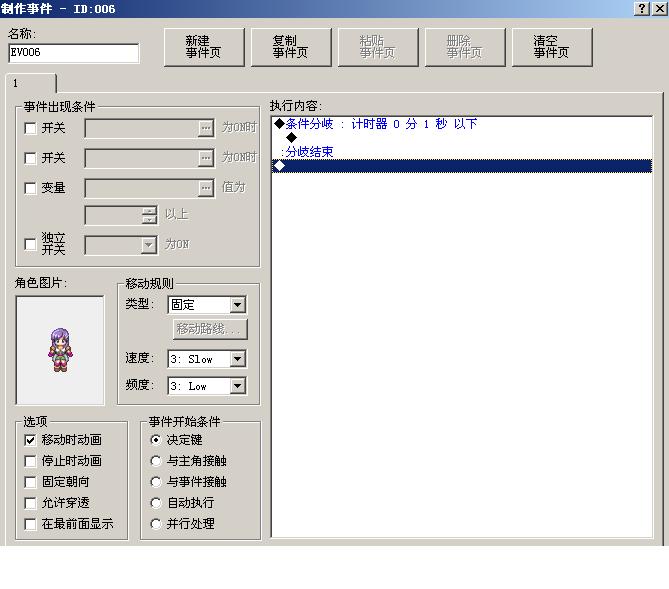
Task: Click the title bar help question-mark button
Action: [x=642, y=9]
